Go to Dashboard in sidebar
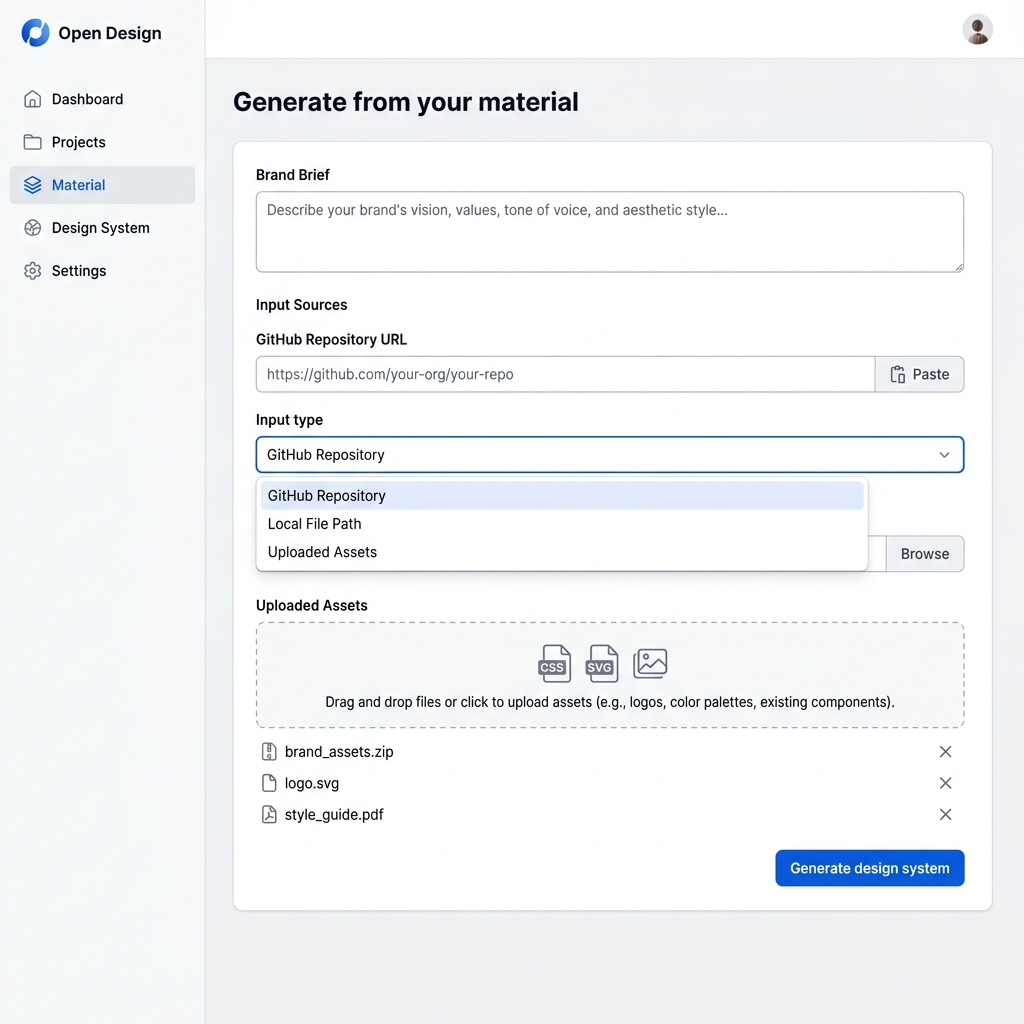1024x1024 pixels. 103,99
